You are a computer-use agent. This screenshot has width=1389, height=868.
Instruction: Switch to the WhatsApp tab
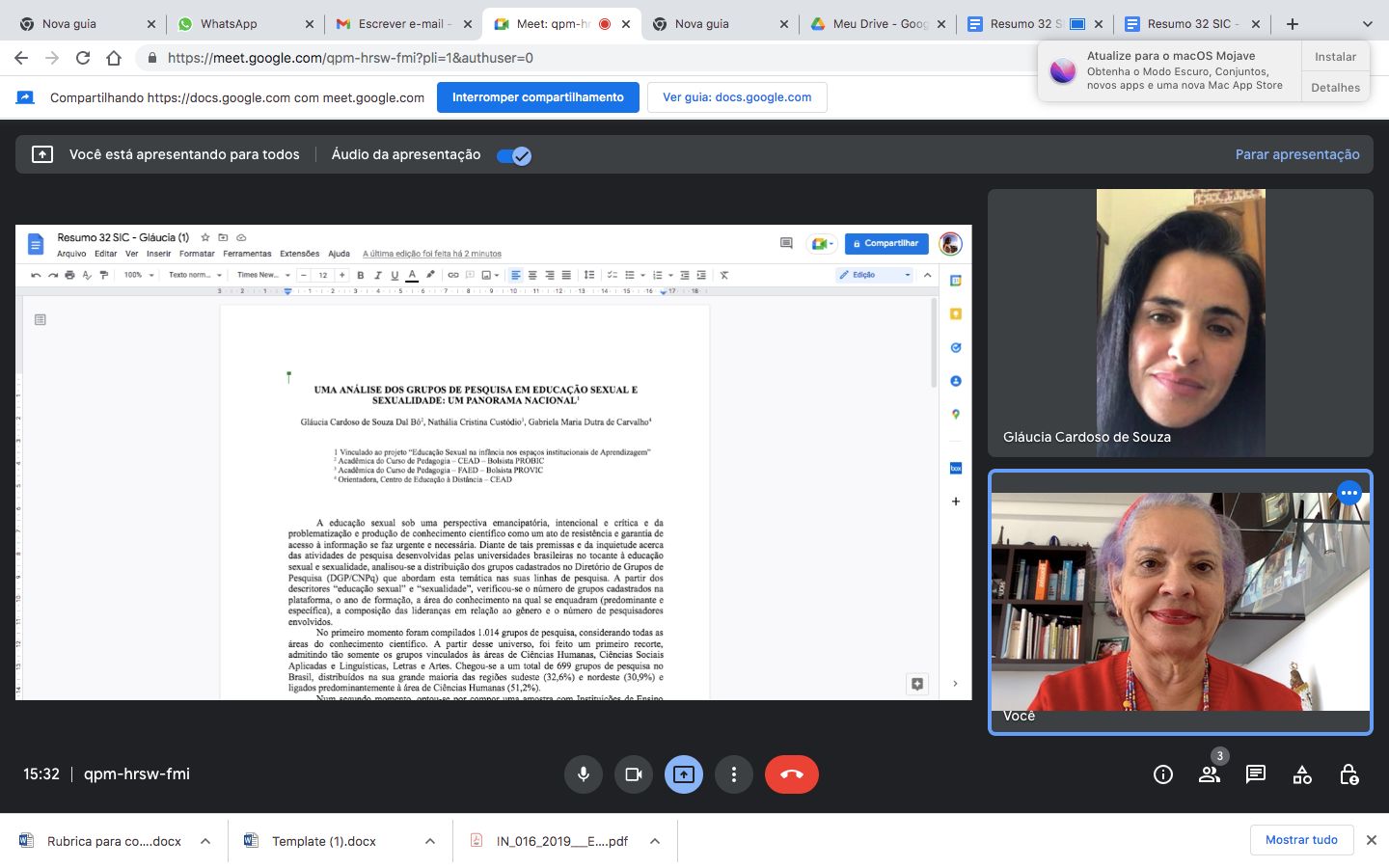(229, 24)
